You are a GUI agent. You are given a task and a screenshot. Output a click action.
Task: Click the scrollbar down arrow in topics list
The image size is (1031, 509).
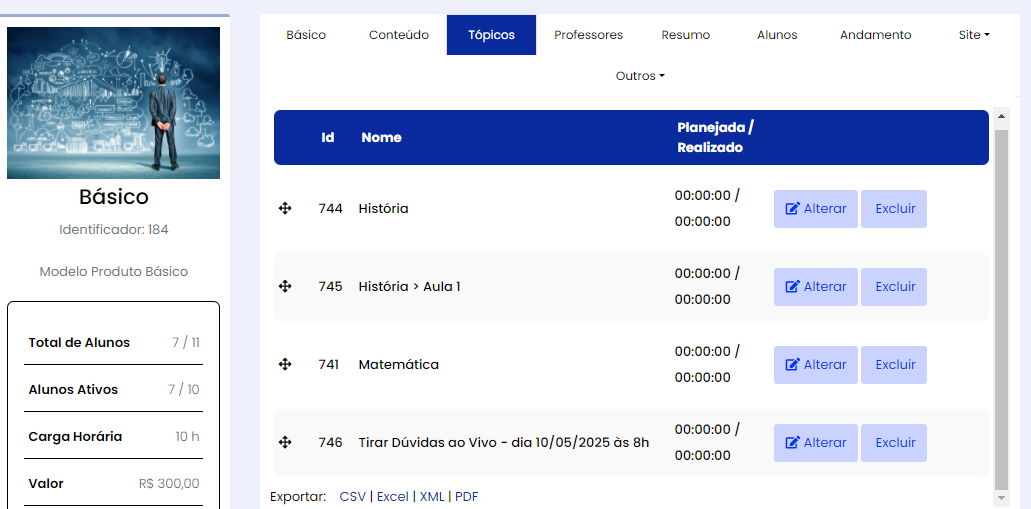point(1001,497)
